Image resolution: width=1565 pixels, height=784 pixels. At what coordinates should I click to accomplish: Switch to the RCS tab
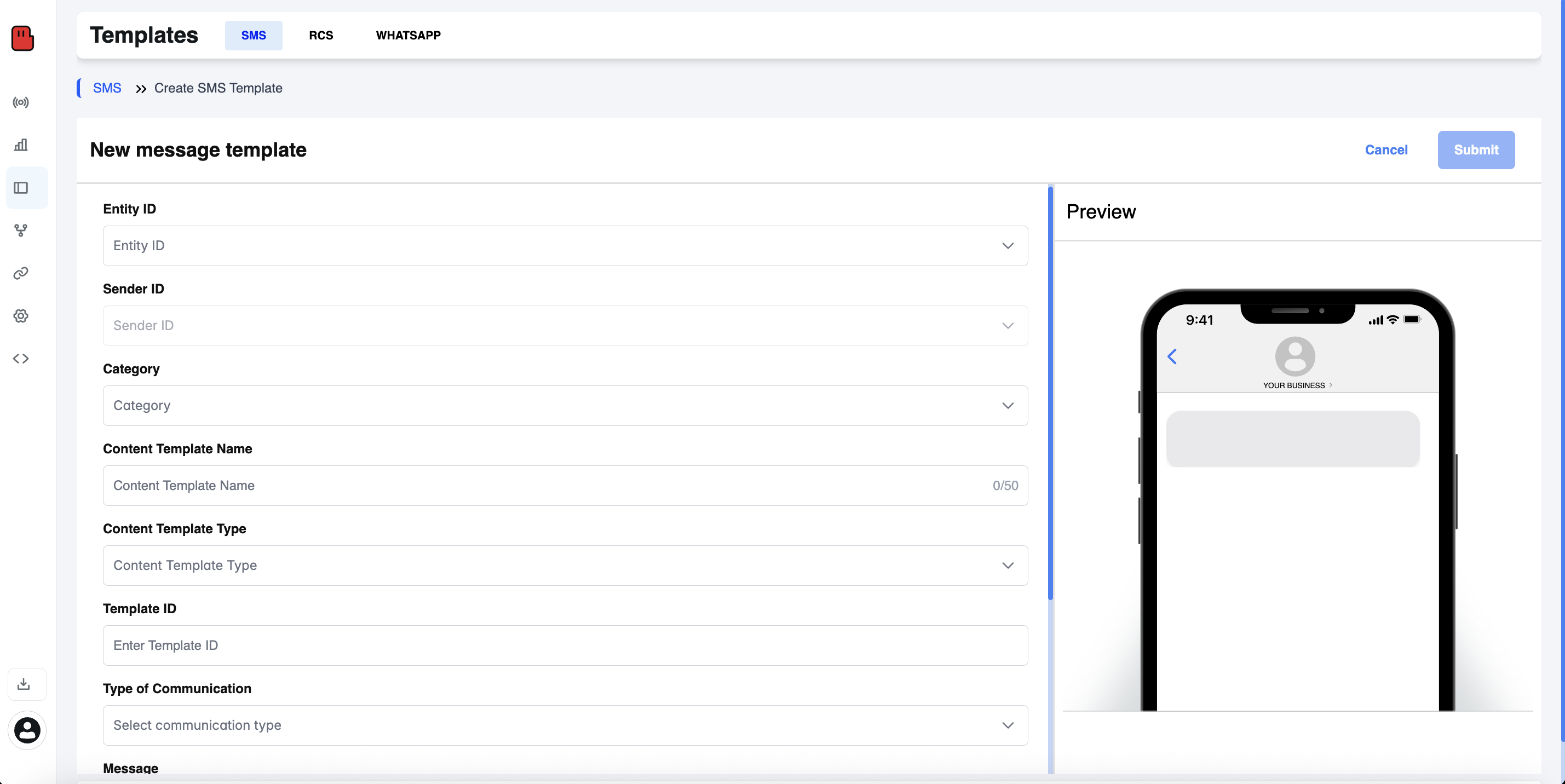coord(321,35)
